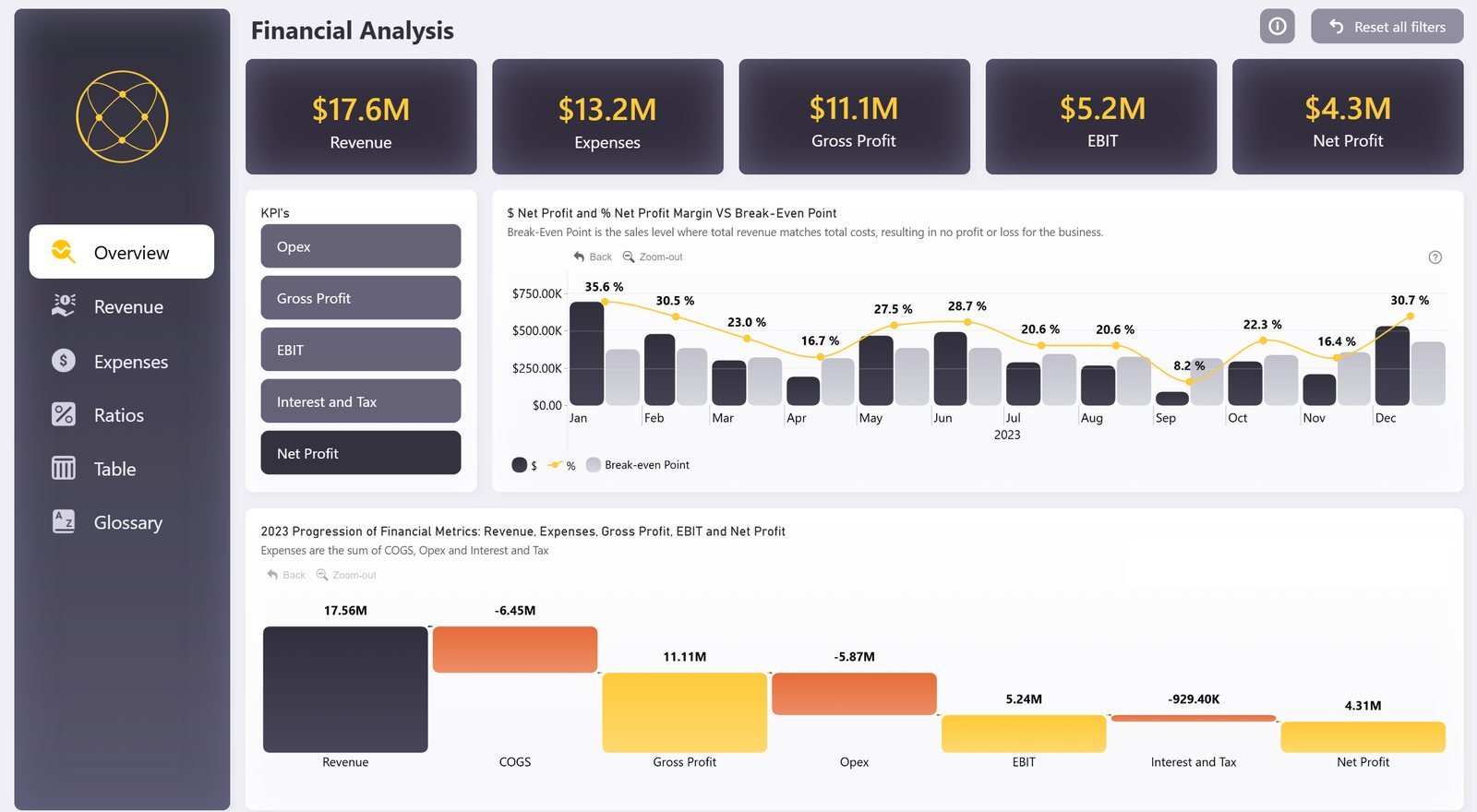Image resolution: width=1477 pixels, height=812 pixels.
Task: Click Back in the waterfall chart
Action: pos(286,575)
